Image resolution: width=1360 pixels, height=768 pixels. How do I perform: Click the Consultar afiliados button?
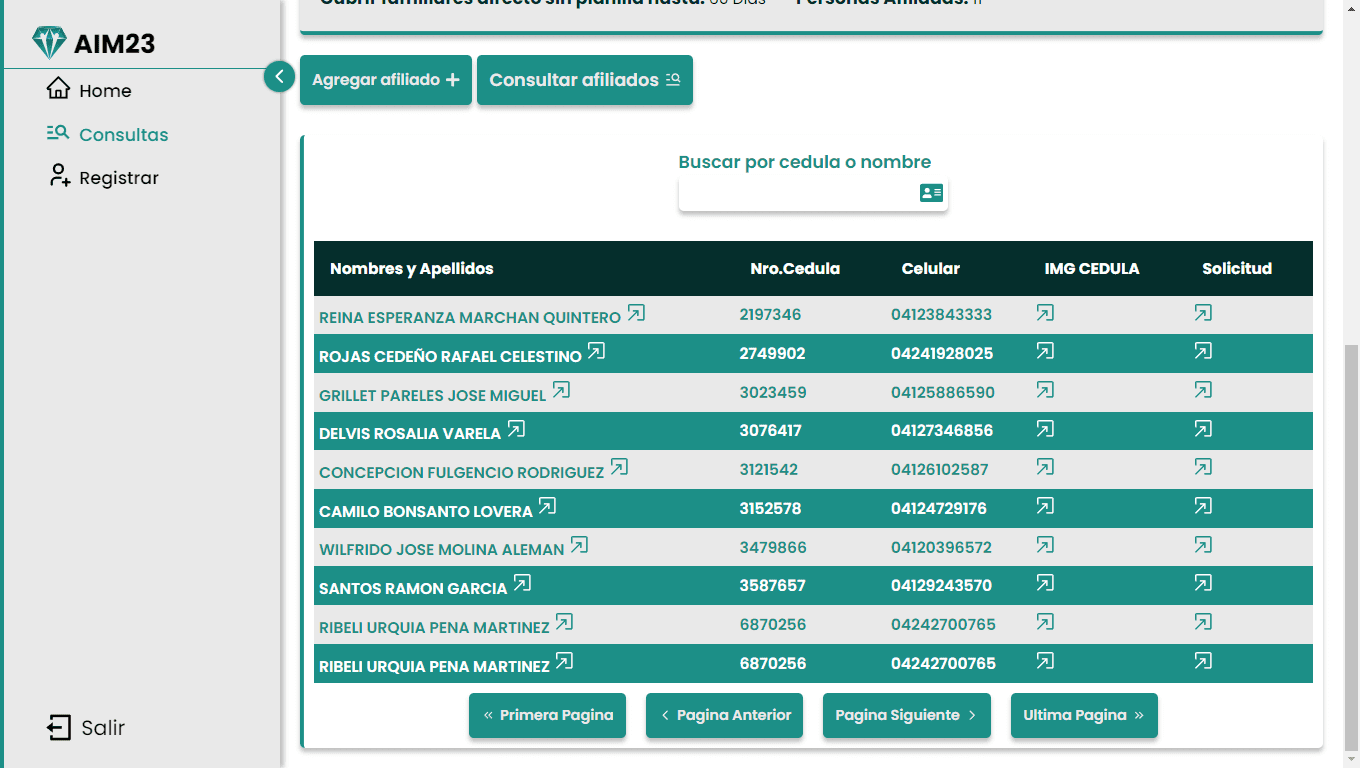point(584,80)
